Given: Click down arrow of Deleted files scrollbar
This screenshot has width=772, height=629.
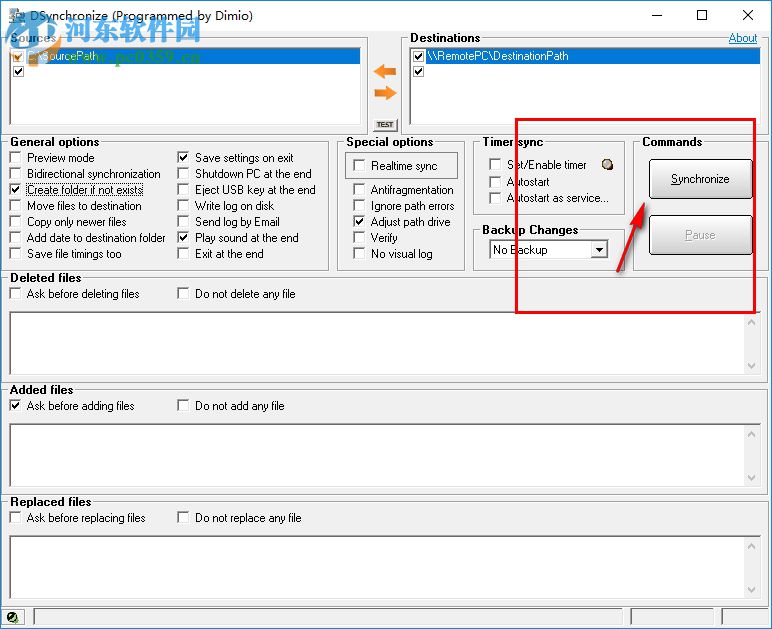Looking at the screenshot, I should coord(751,365).
